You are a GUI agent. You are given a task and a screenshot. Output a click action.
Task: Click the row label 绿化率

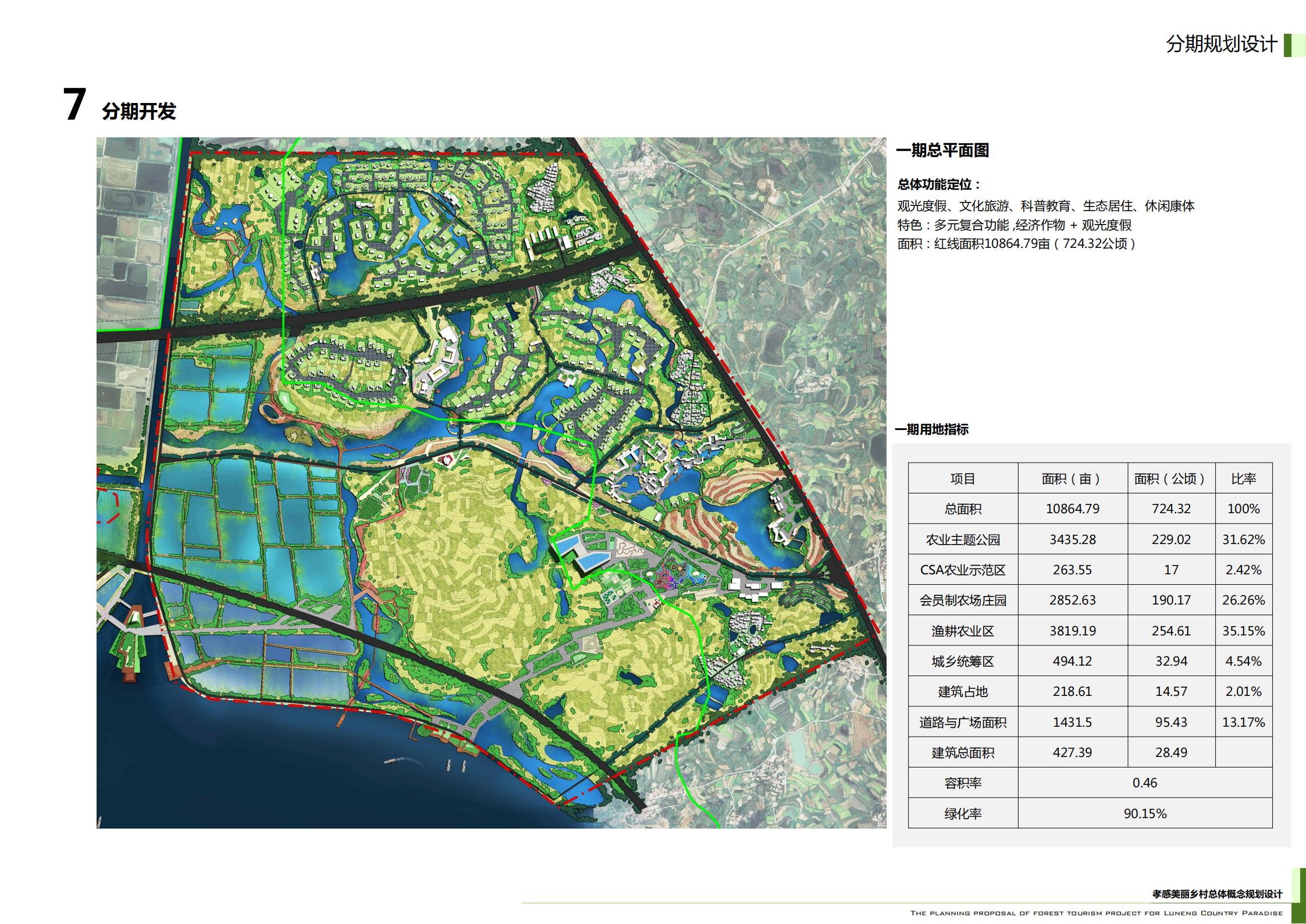pos(963,814)
